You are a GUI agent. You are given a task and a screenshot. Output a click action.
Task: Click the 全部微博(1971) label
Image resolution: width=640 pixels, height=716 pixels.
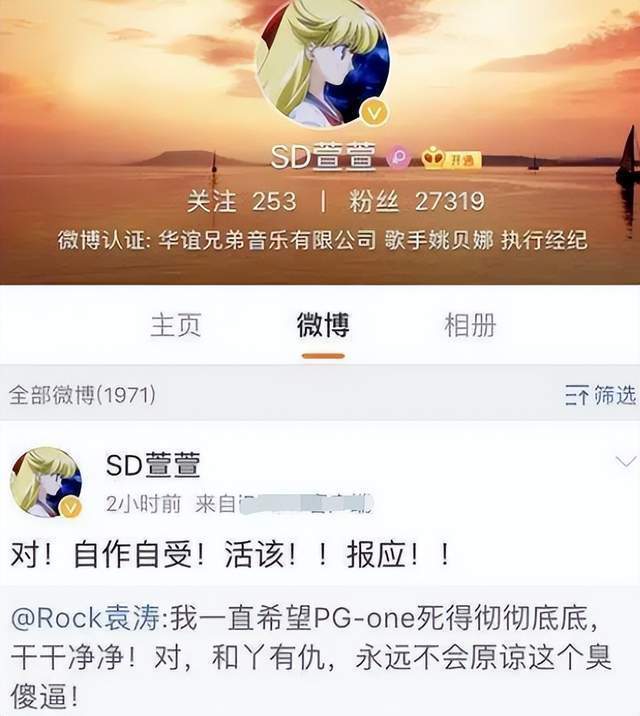(x=82, y=395)
